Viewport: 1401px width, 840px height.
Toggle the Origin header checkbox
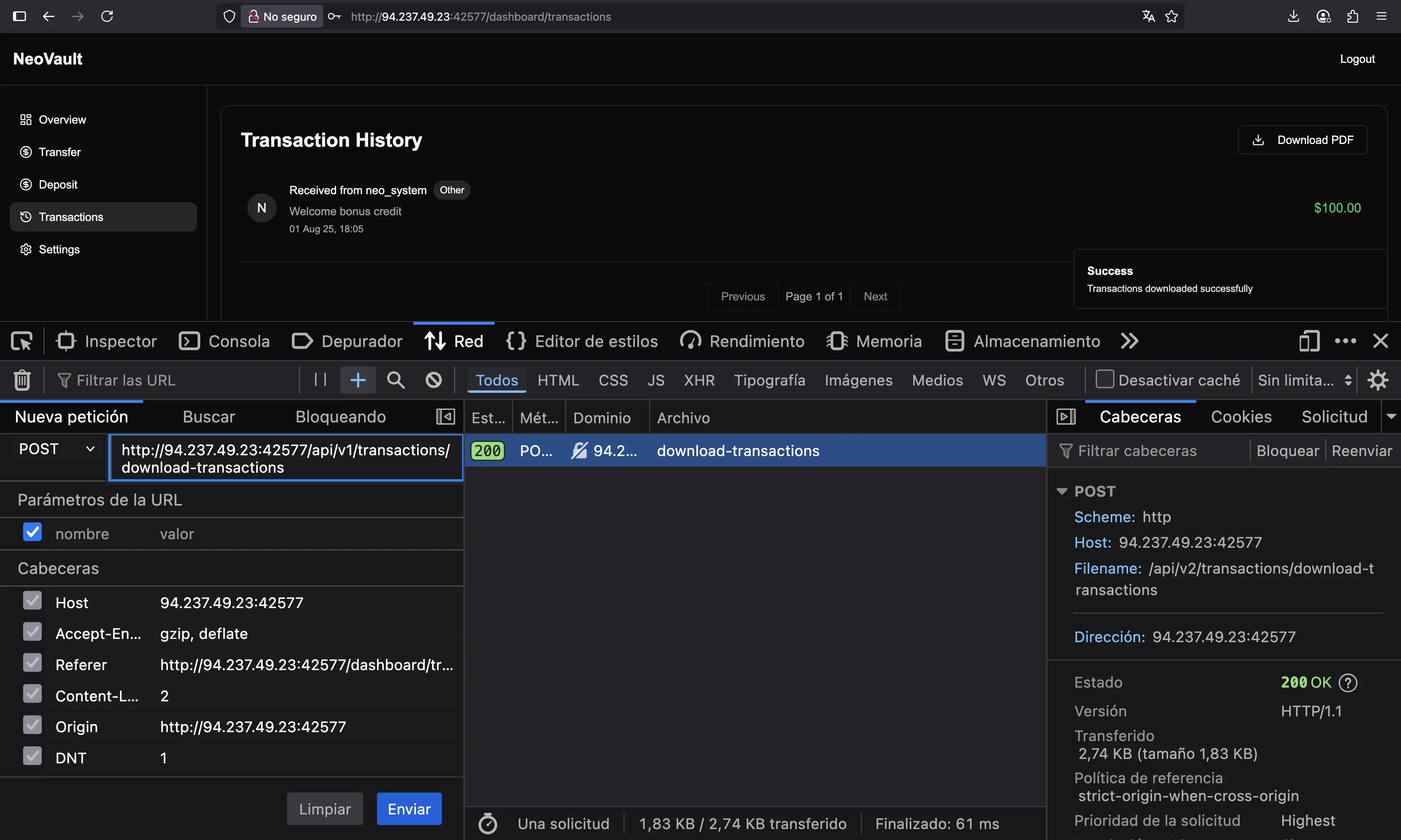pyautogui.click(x=32, y=724)
